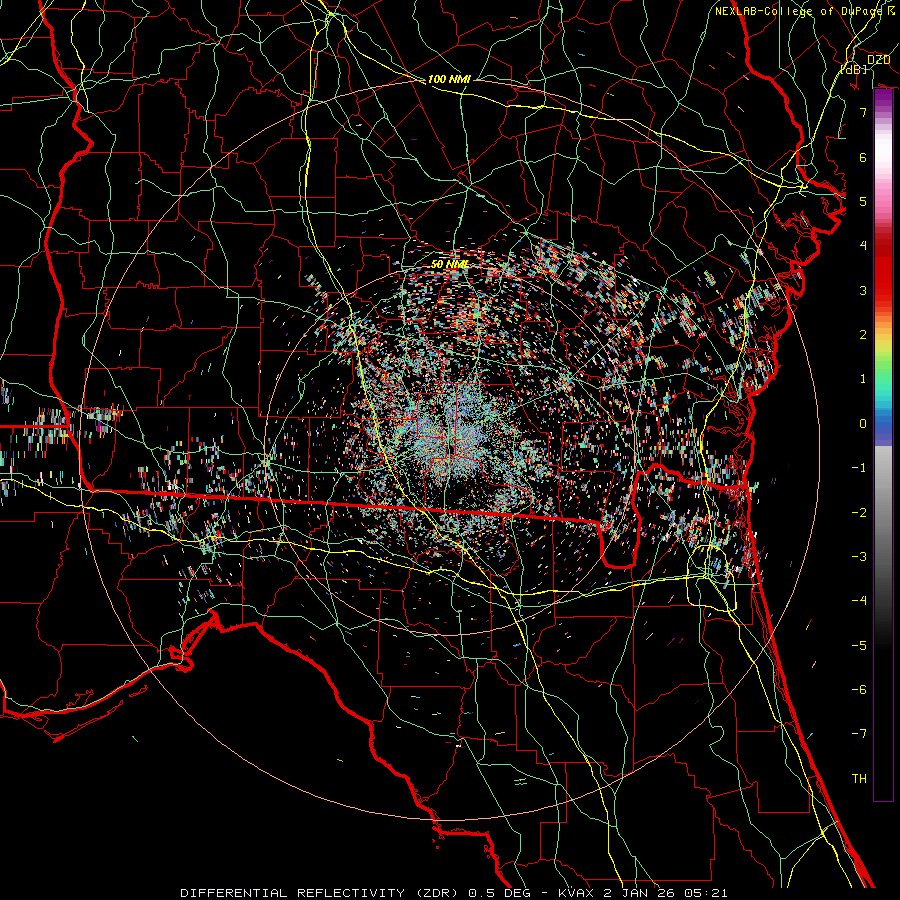
Task: Click the 2 tick label on color scale
Action: coord(863,335)
